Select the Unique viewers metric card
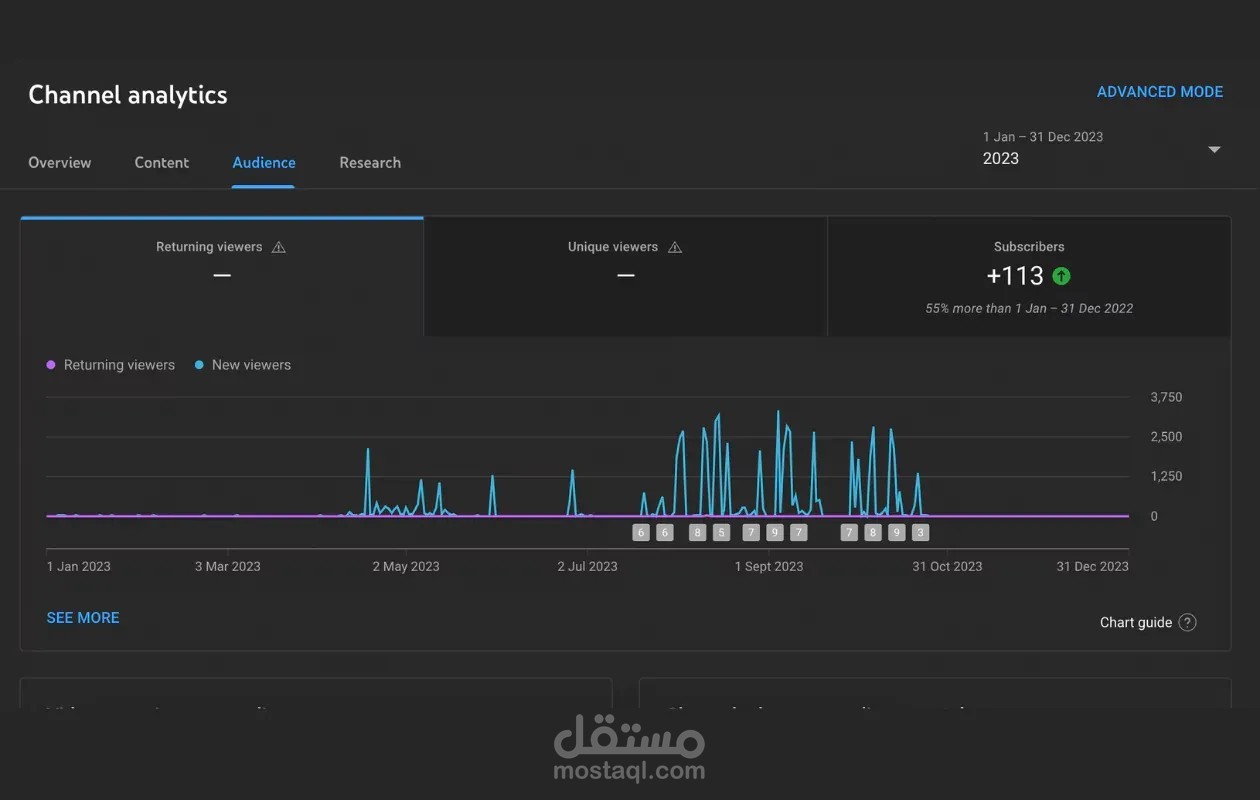 [626, 276]
